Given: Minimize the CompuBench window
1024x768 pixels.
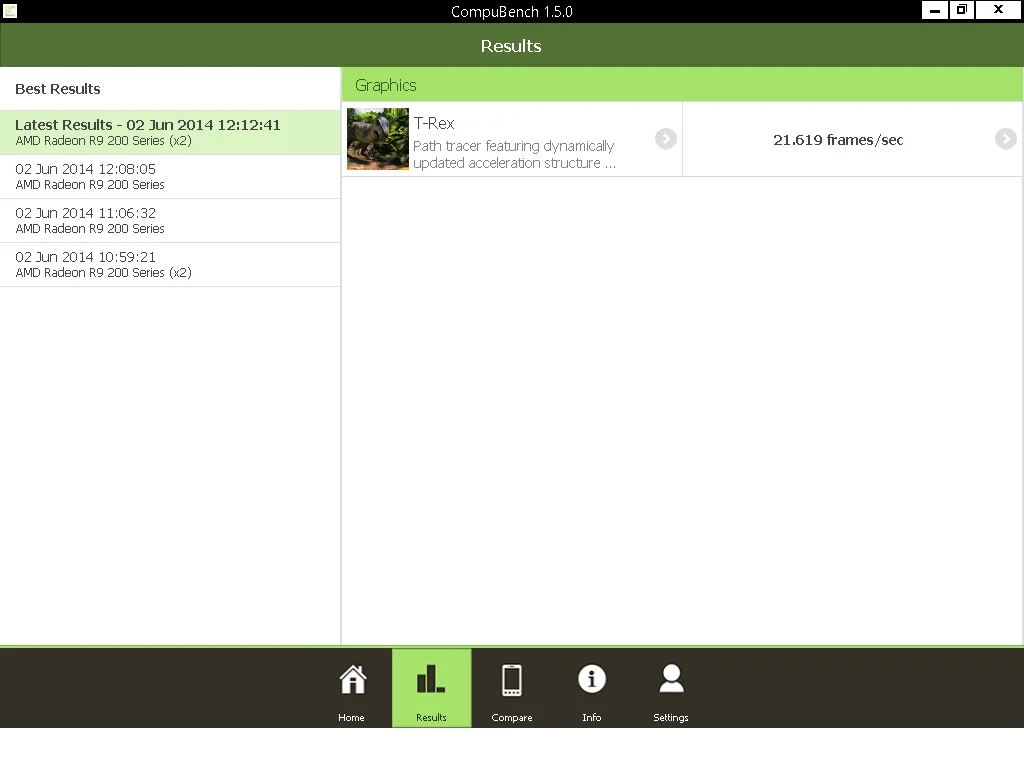Looking at the screenshot, I should (x=935, y=10).
